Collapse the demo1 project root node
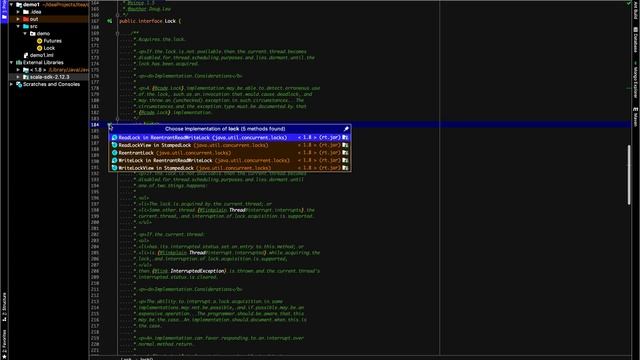 pos(11,4)
